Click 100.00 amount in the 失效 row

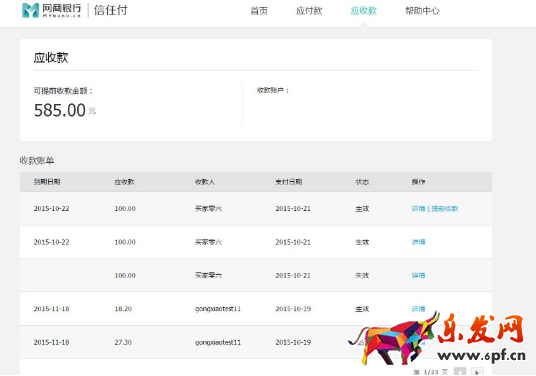[125, 275]
